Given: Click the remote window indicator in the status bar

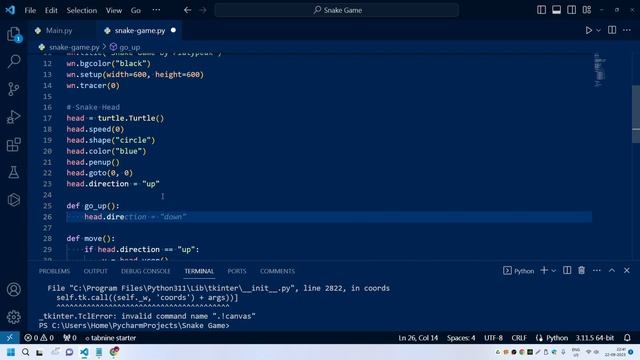Looking at the screenshot, I should 10,338.
